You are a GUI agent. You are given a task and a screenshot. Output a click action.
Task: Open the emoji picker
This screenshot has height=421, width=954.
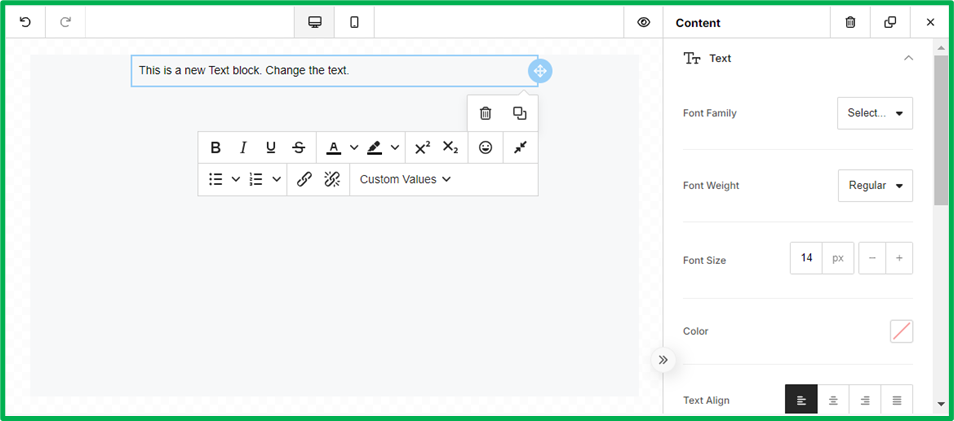coord(486,147)
